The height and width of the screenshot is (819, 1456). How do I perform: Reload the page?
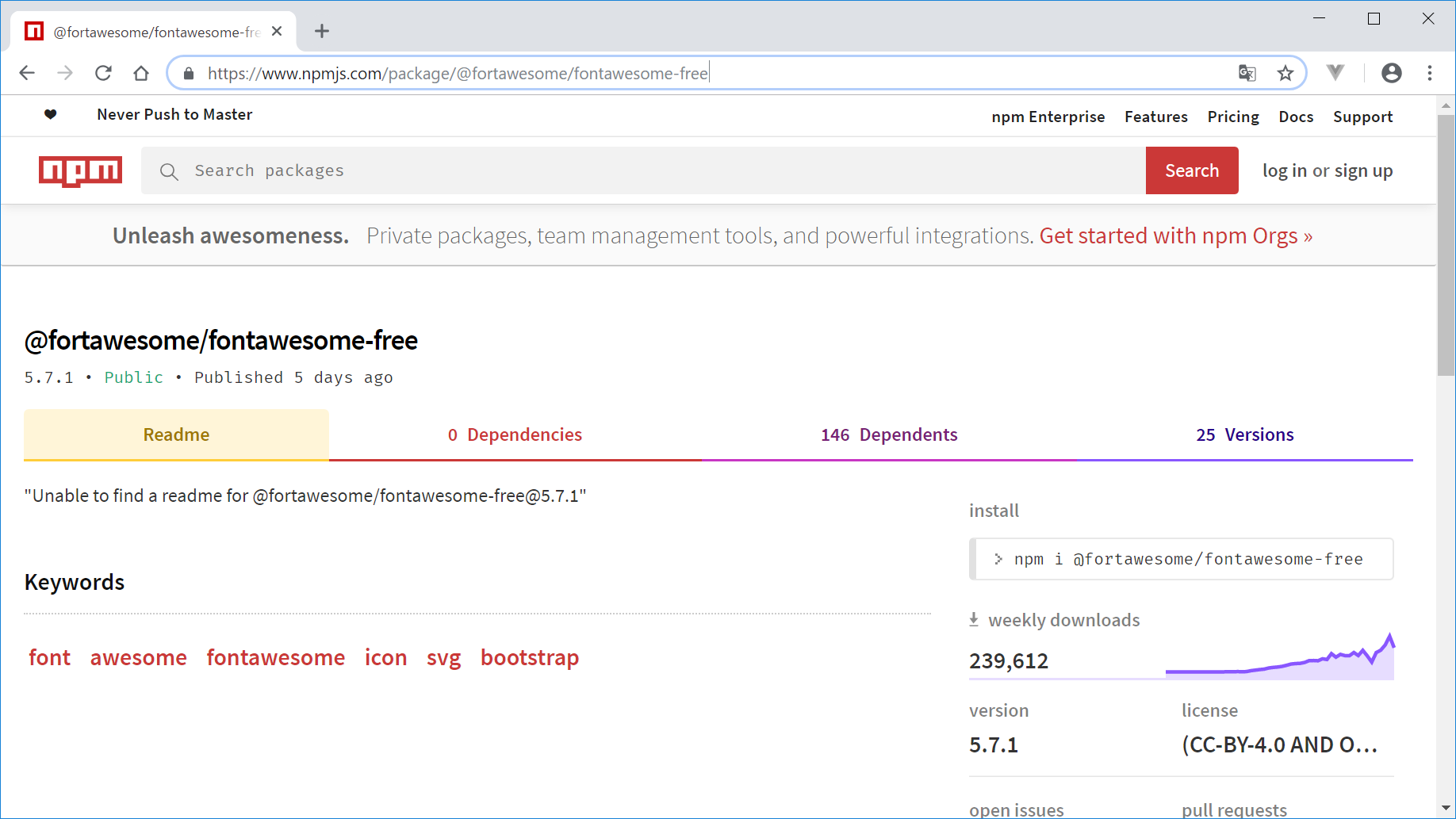coord(103,74)
